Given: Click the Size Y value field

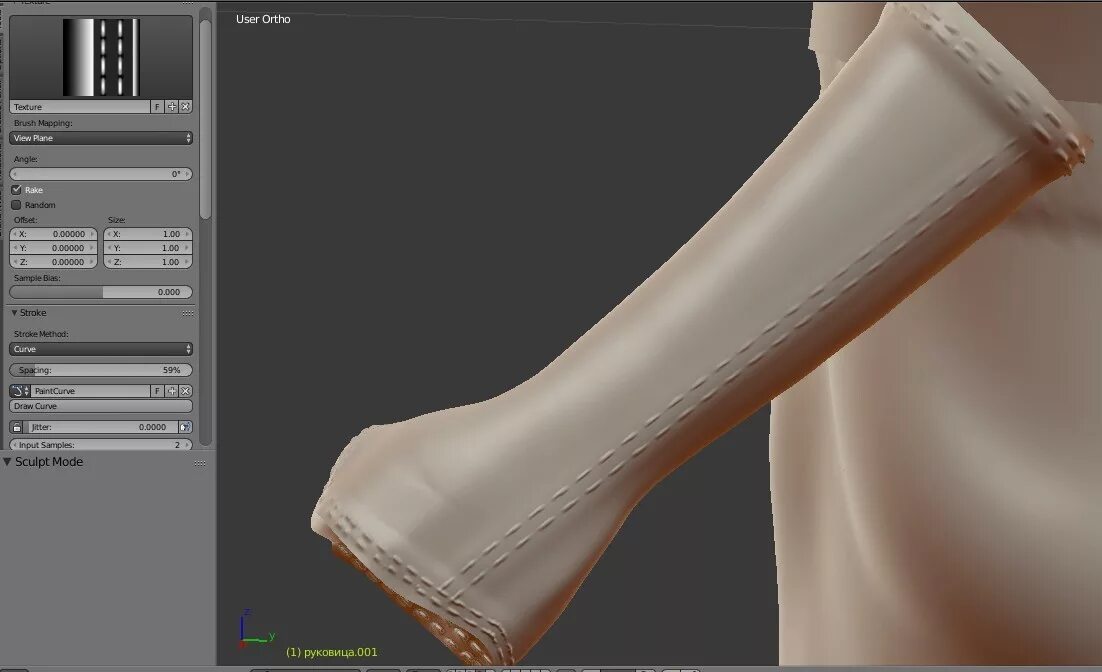Looking at the screenshot, I should (x=148, y=248).
